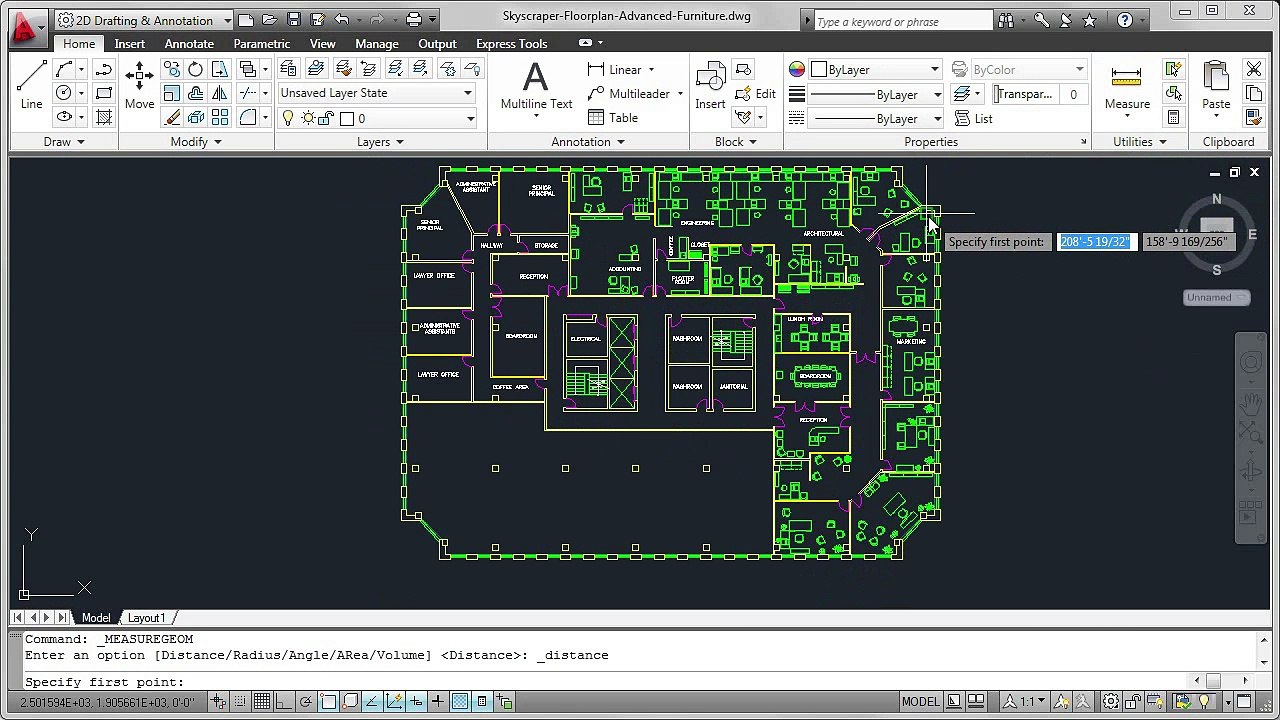Click the MODEL space button in status bar
The image size is (1280, 720).
point(921,701)
